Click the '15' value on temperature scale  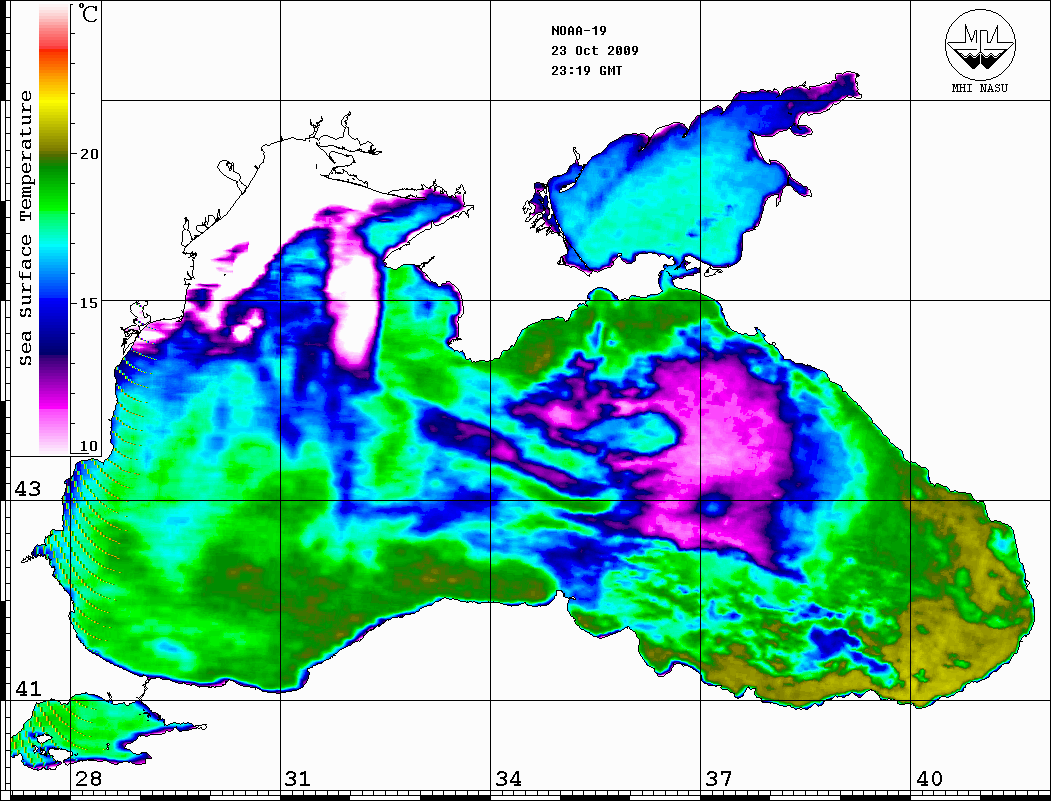tap(89, 303)
